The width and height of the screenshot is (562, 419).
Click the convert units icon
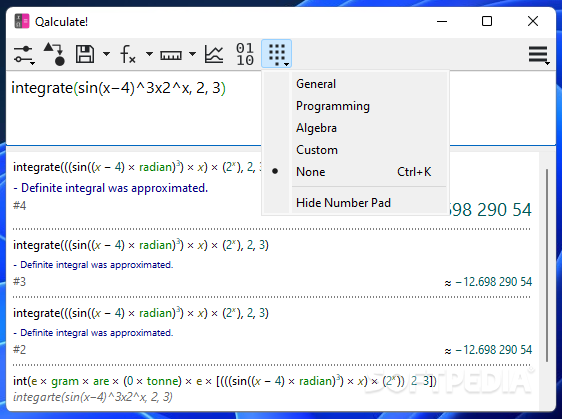coord(54,54)
